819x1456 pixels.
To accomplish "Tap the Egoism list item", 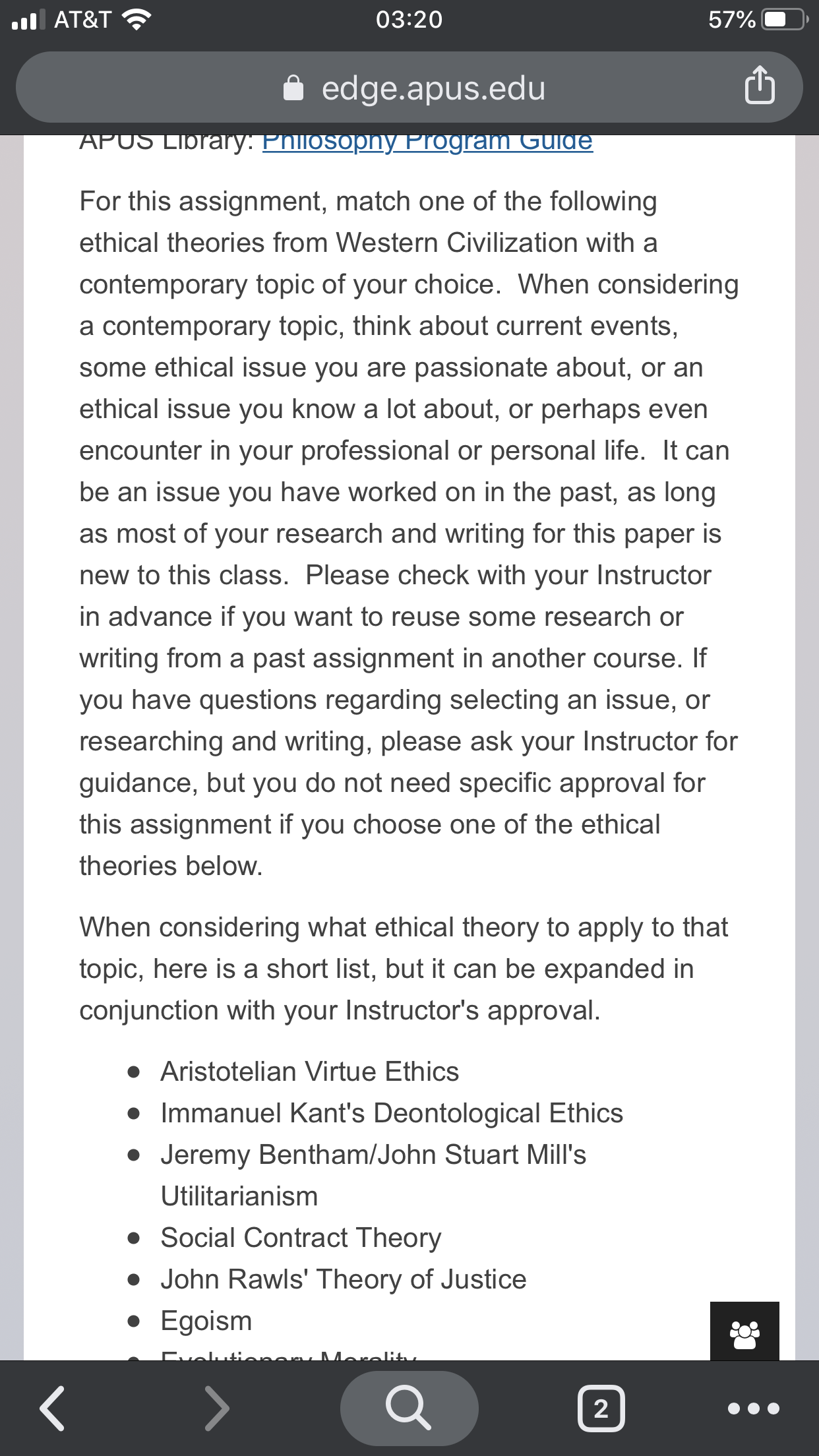I will 206,1321.
